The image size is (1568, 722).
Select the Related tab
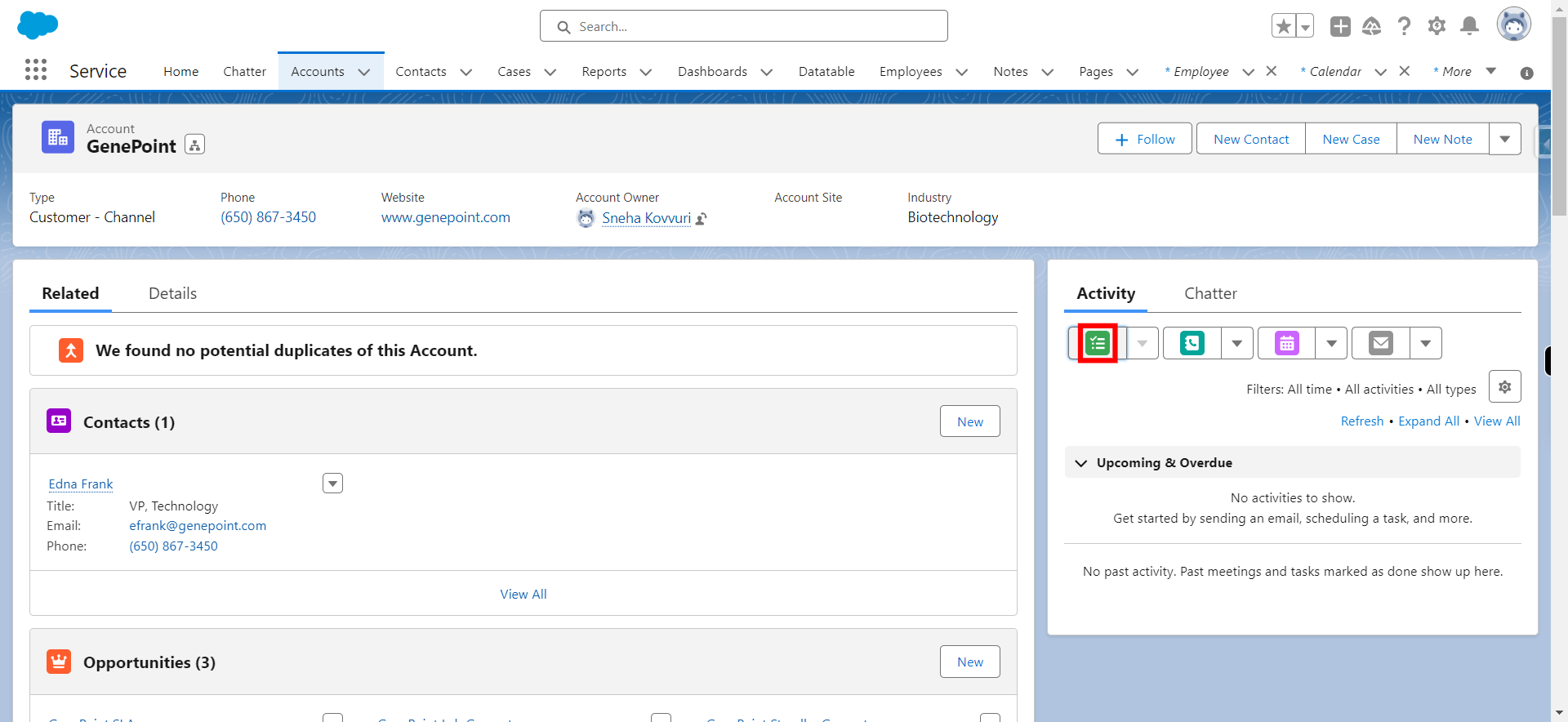[70, 293]
